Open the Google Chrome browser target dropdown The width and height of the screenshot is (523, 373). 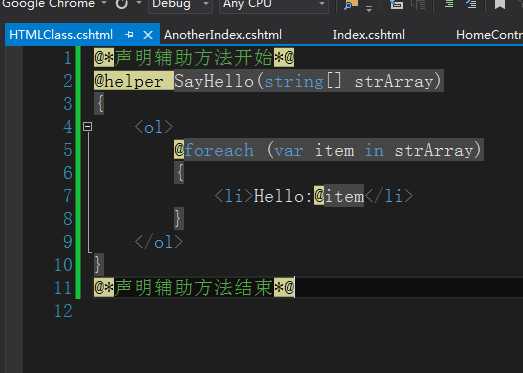pos(104,3)
